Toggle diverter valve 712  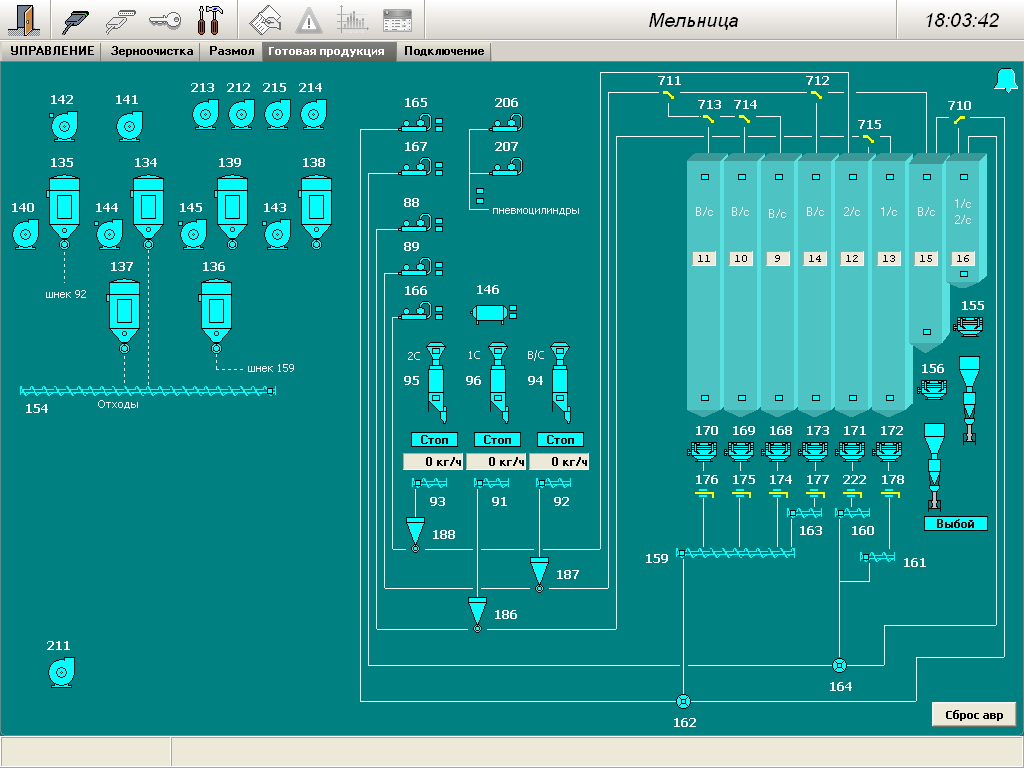pyautogui.click(x=817, y=95)
